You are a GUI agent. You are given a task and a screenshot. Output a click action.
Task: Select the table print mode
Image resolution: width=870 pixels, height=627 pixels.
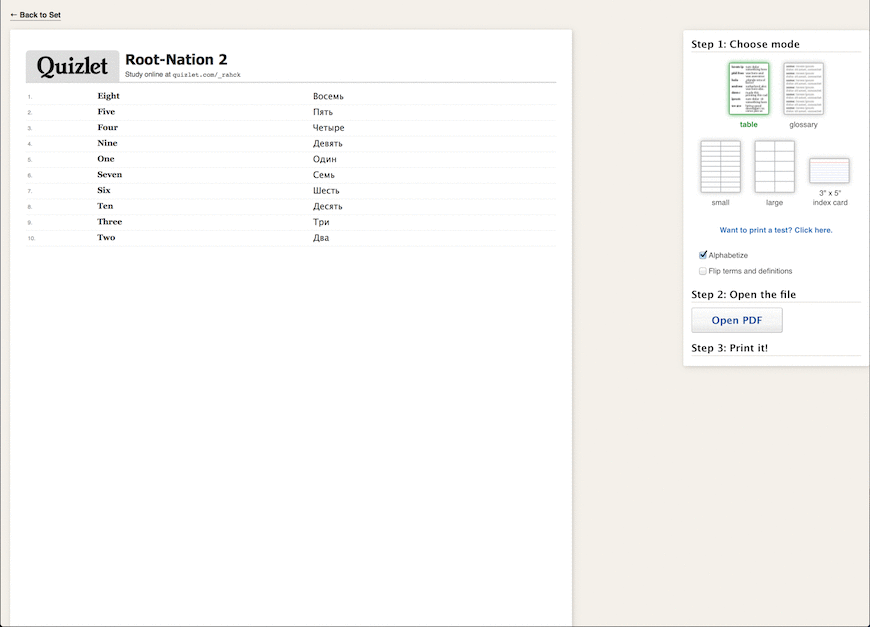click(x=748, y=88)
